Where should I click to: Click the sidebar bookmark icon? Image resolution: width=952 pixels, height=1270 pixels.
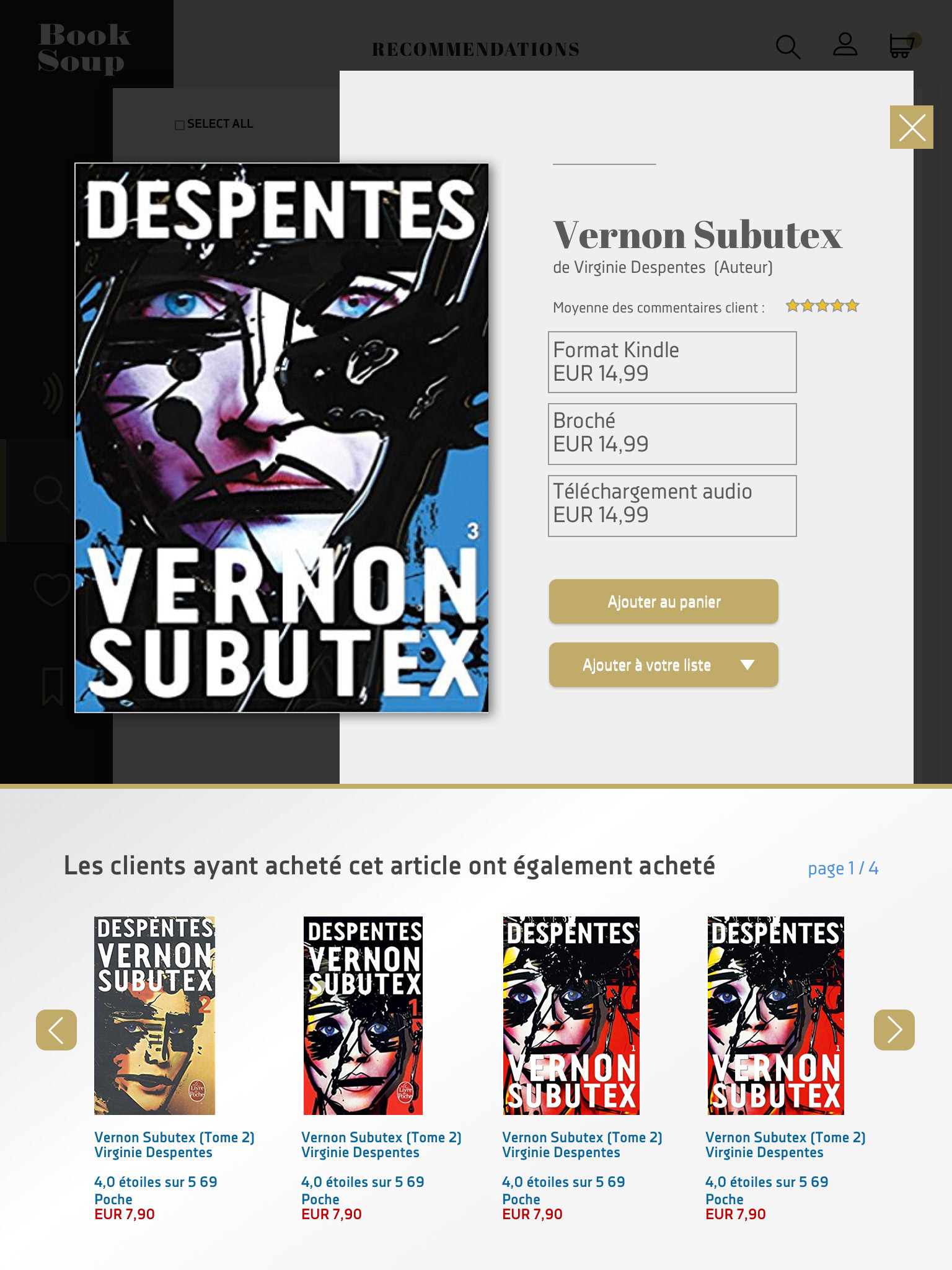click(53, 686)
